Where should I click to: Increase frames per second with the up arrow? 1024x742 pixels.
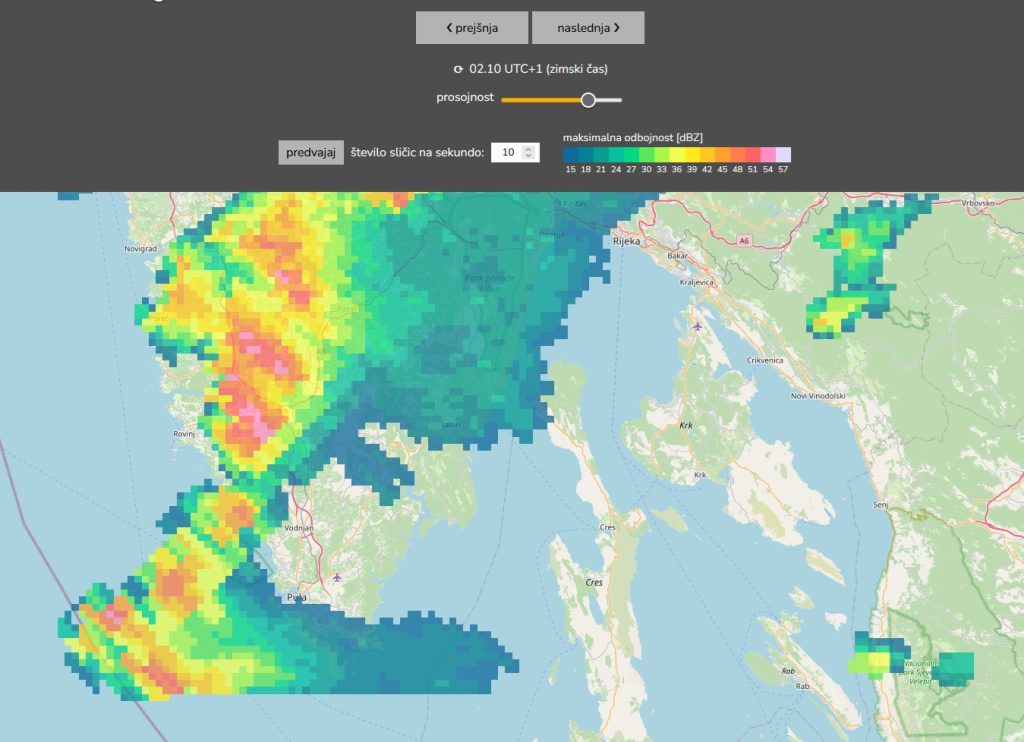pos(530,148)
